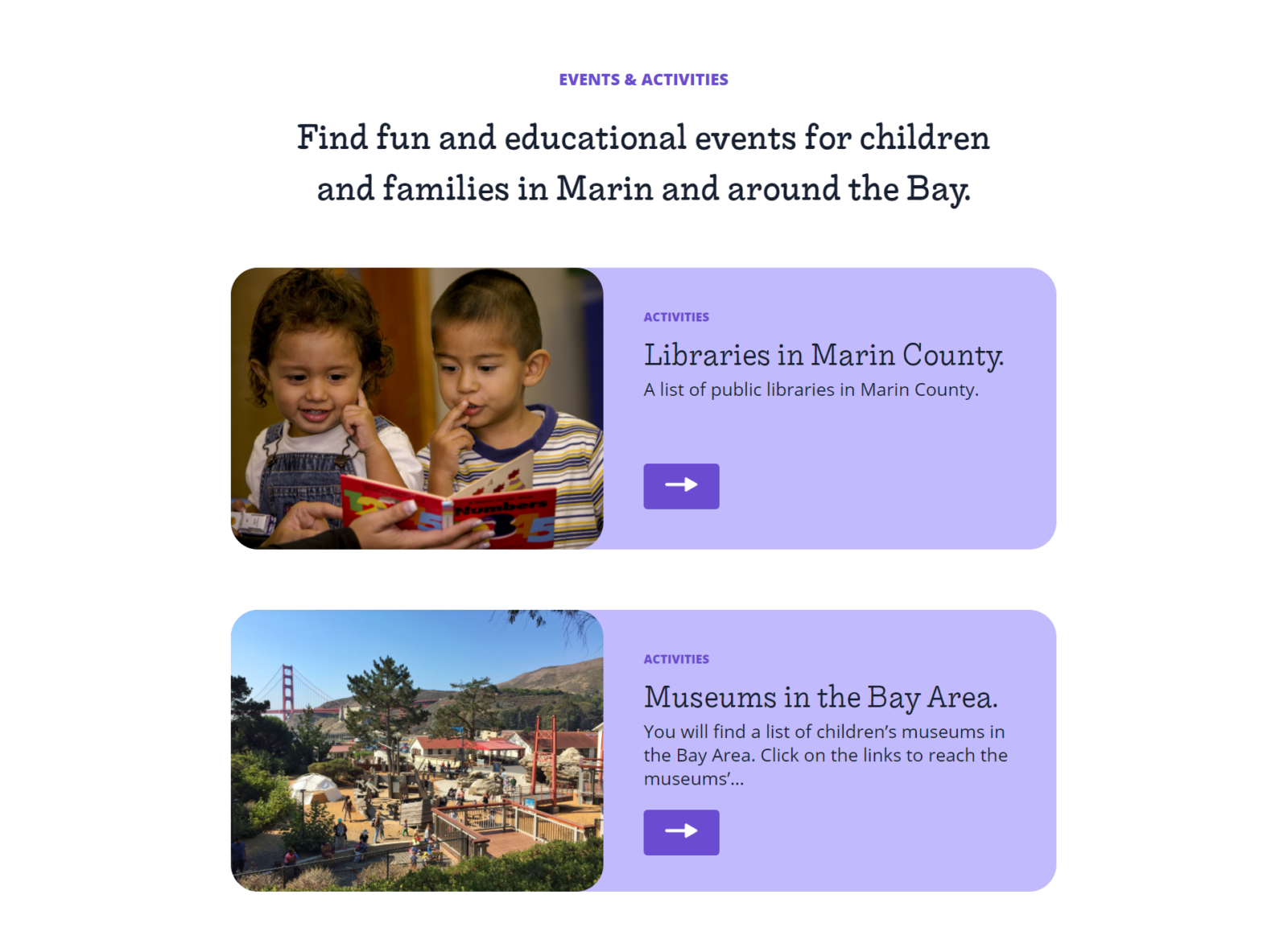Select the ACTIVITIES label above Libraries title
The width and height of the screenshot is (1288, 948).
tap(676, 317)
